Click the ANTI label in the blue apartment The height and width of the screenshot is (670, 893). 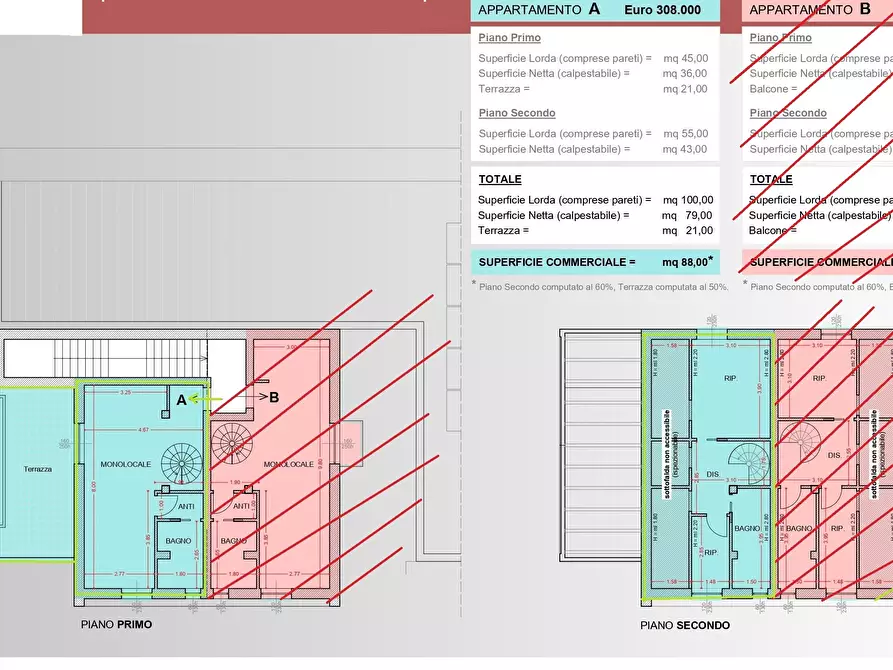coord(186,506)
